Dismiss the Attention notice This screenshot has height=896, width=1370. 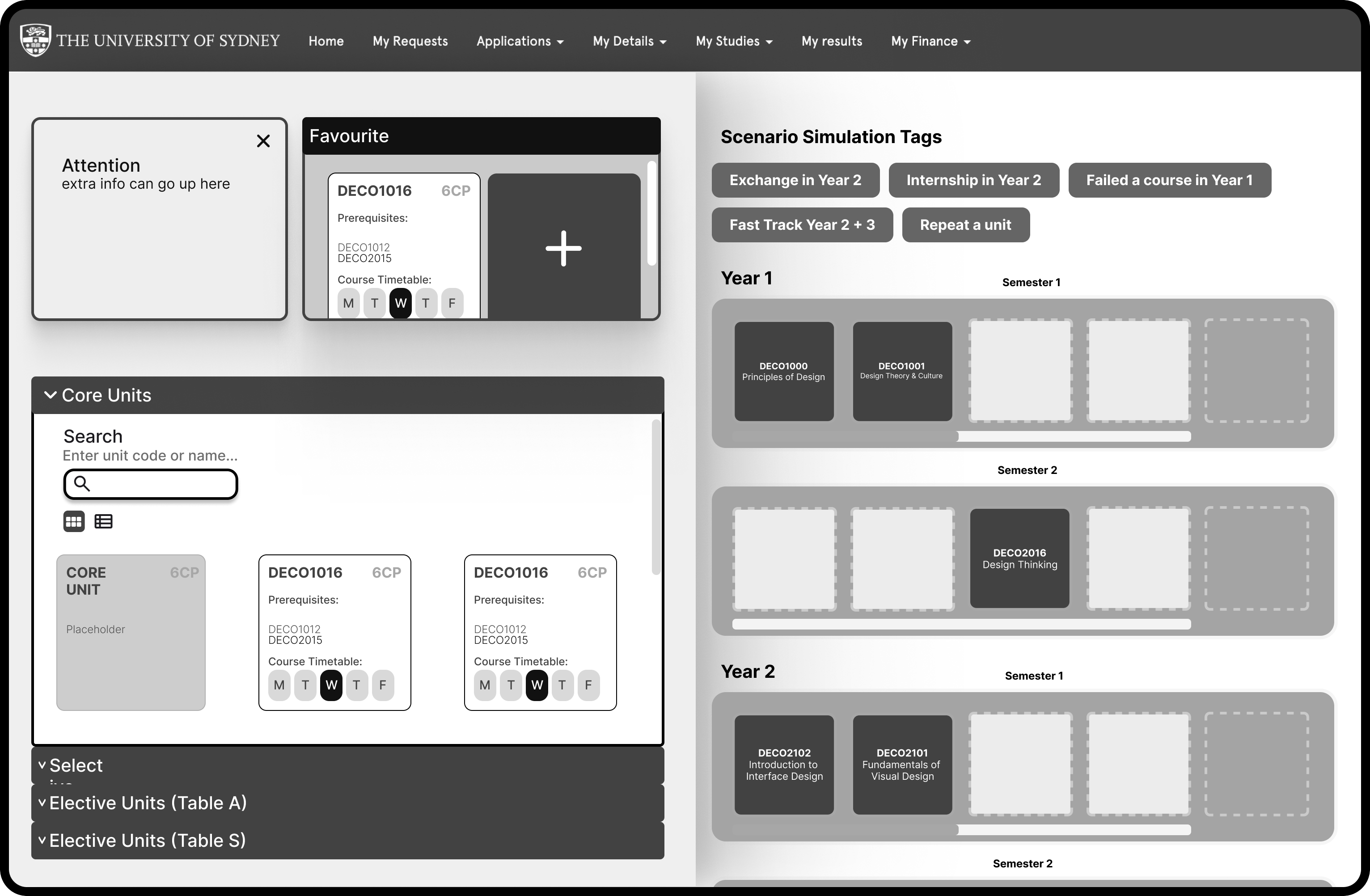pyautogui.click(x=264, y=140)
